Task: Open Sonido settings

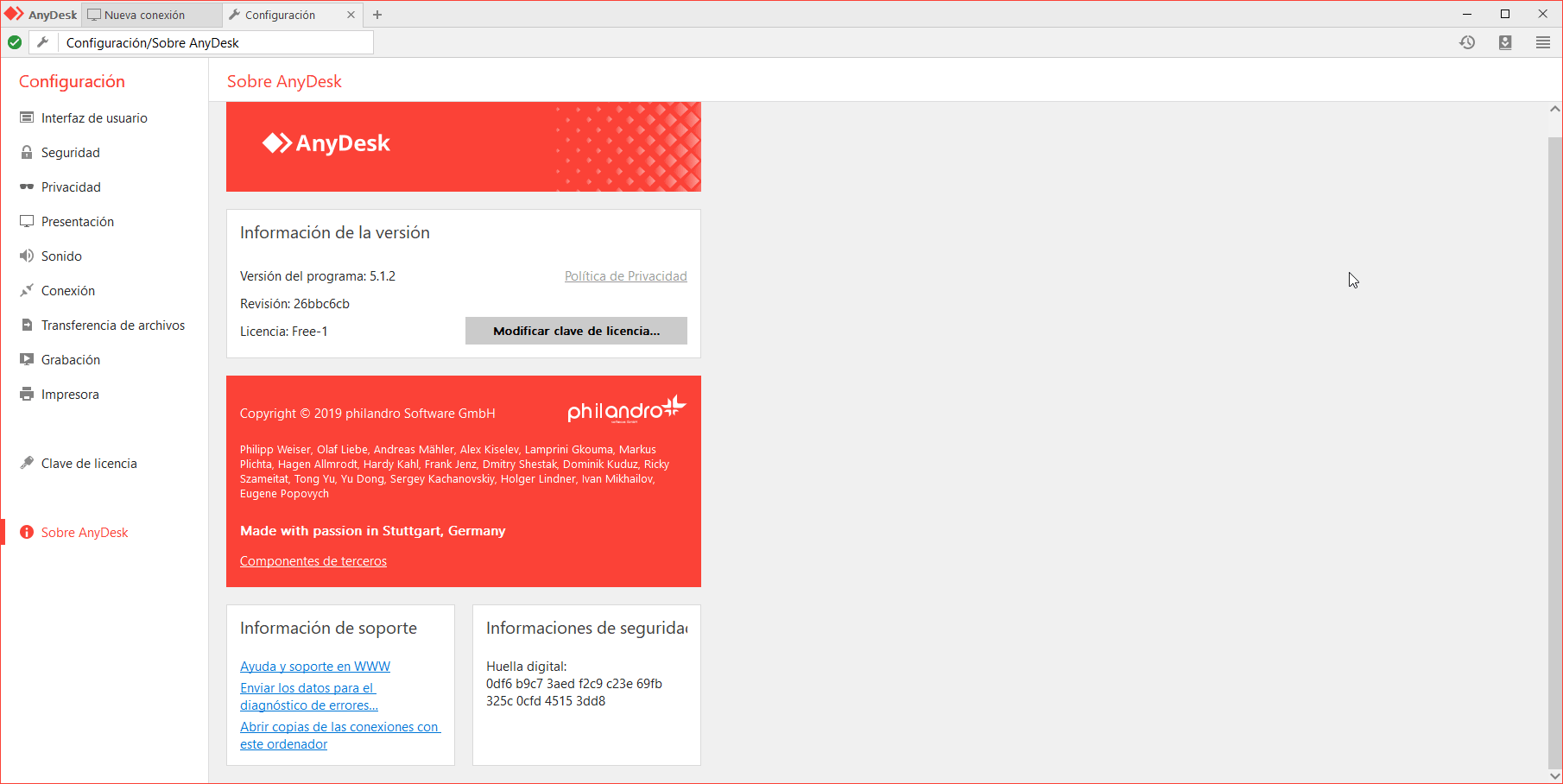Action: pos(61,256)
